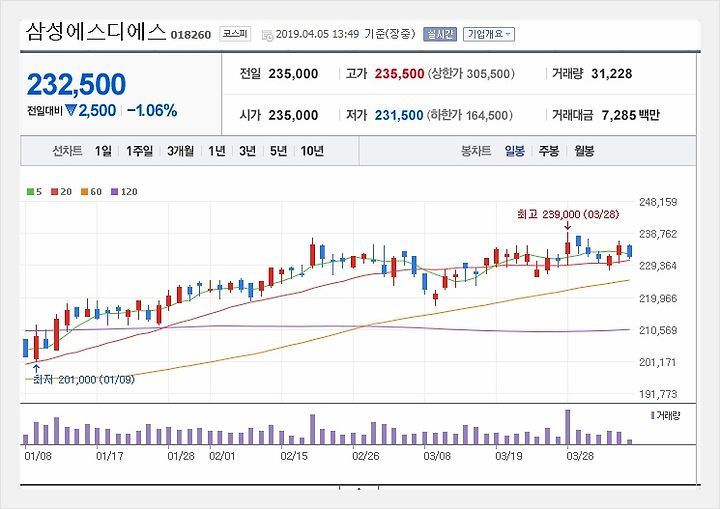Image resolution: width=720 pixels, height=509 pixels.
Task: Select the 1년 line chart tab
Action: tap(217, 151)
